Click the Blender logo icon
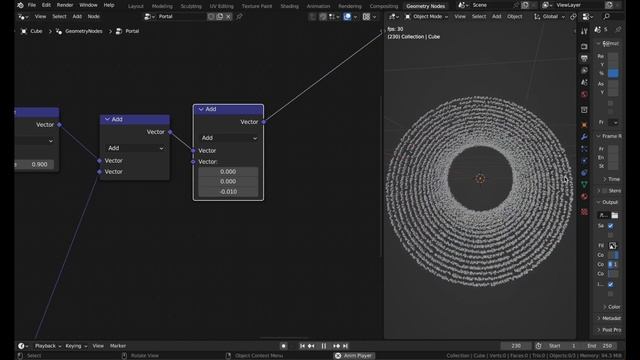This screenshot has height=360, width=640. point(20,5)
